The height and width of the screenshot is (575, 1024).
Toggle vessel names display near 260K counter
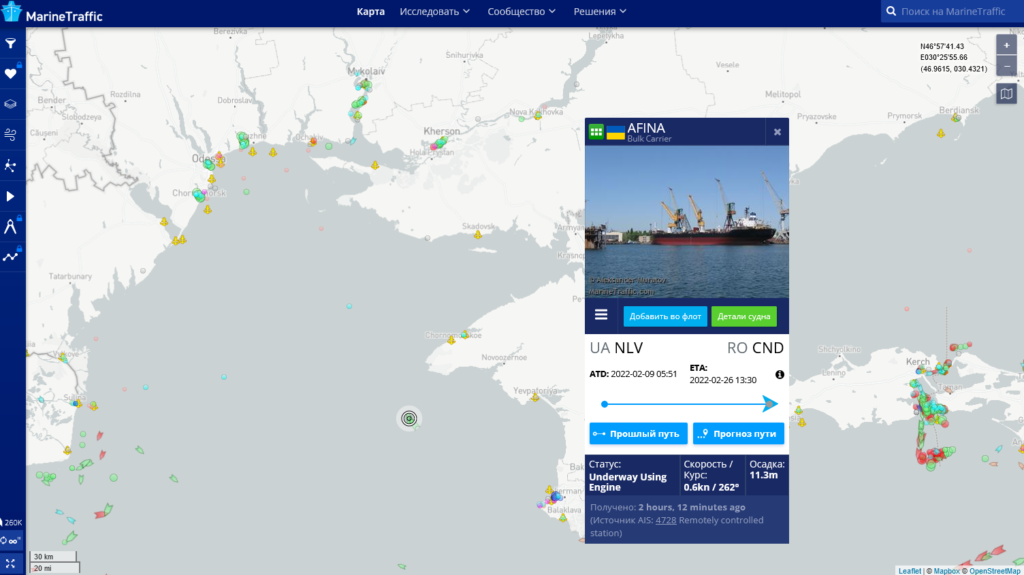(11, 540)
